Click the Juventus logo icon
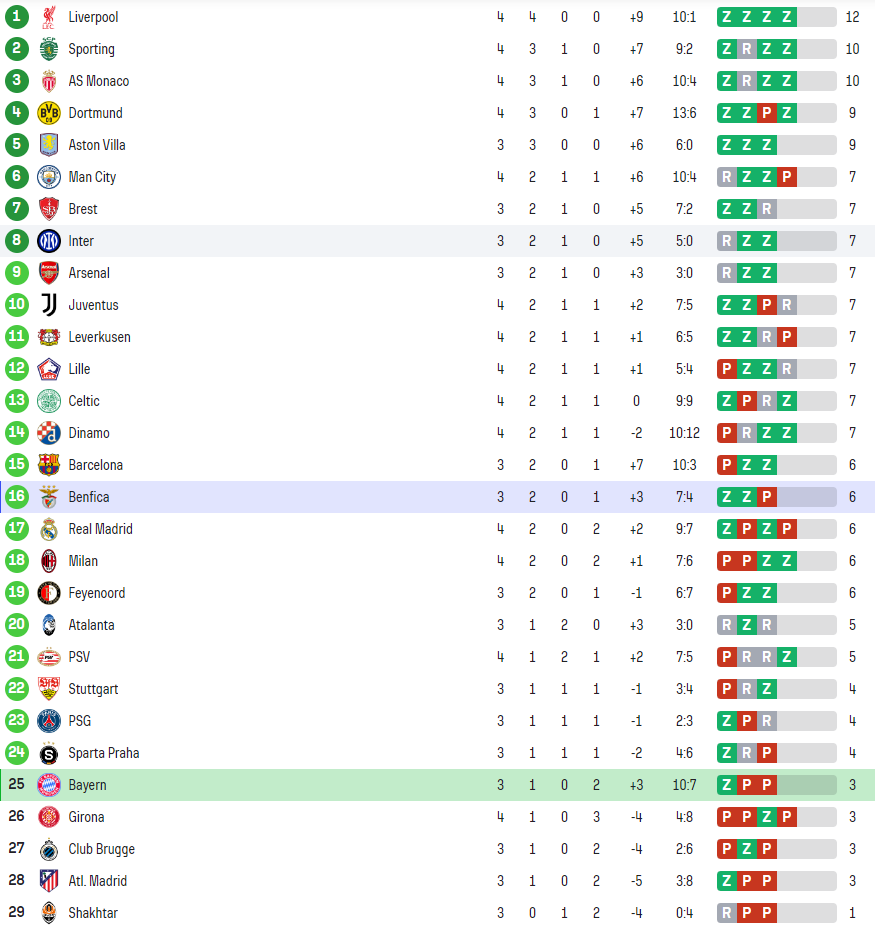Viewport: 875px width, 925px height. click(49, 305)
